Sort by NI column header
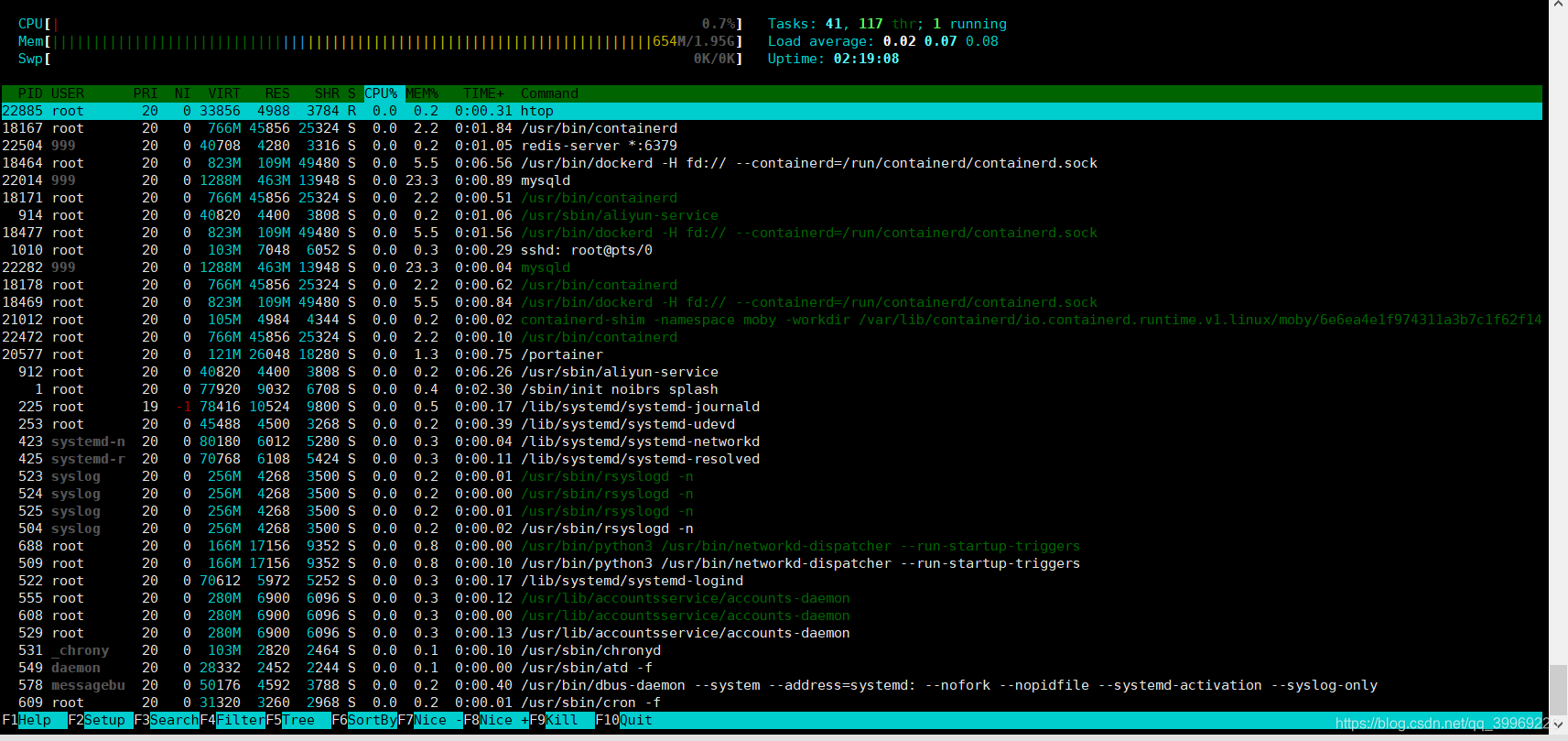1568x741 pixels. pos(182,93)
